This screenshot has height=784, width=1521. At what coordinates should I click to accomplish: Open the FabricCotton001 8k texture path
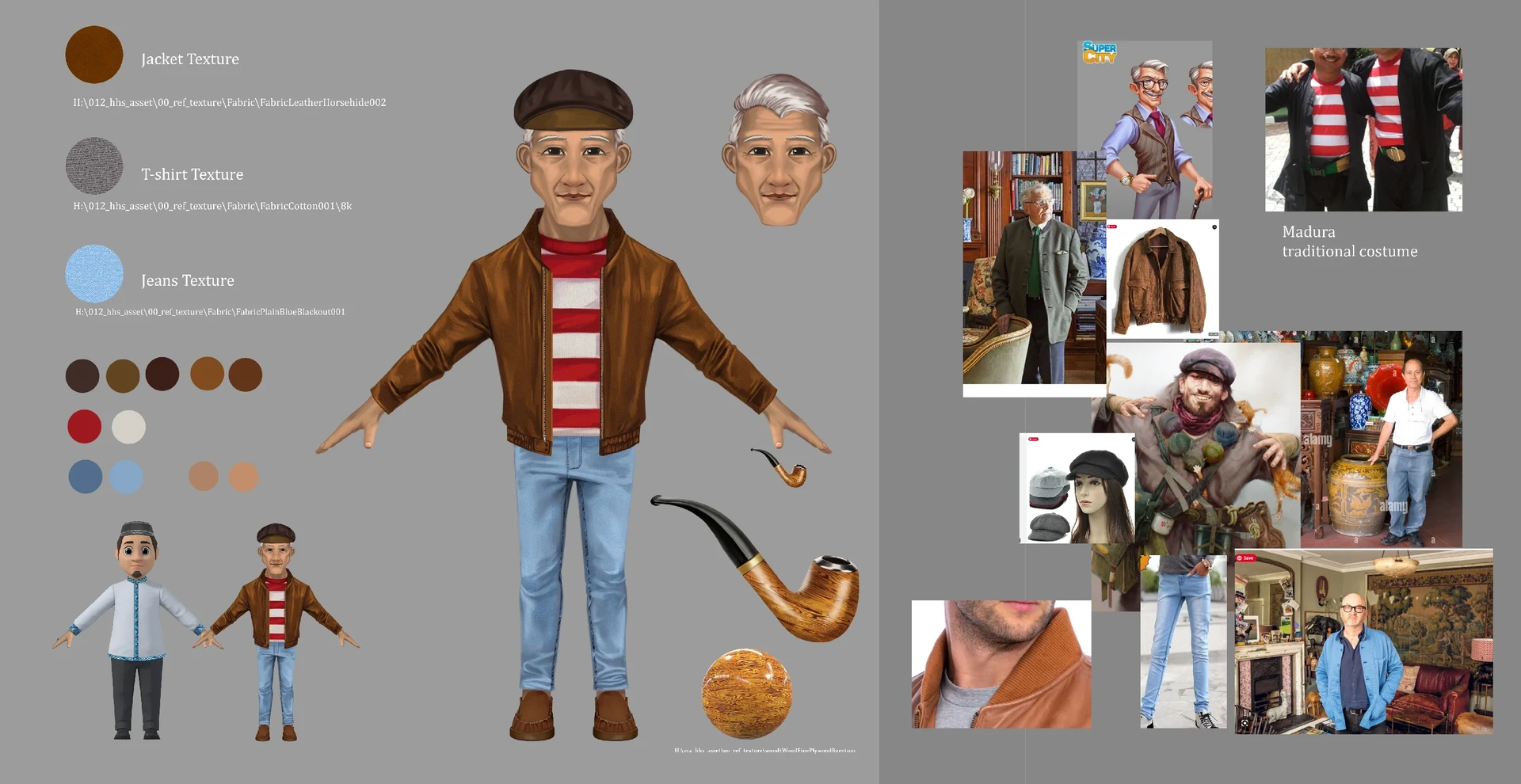pyautogui.click(x=214, y=205)
